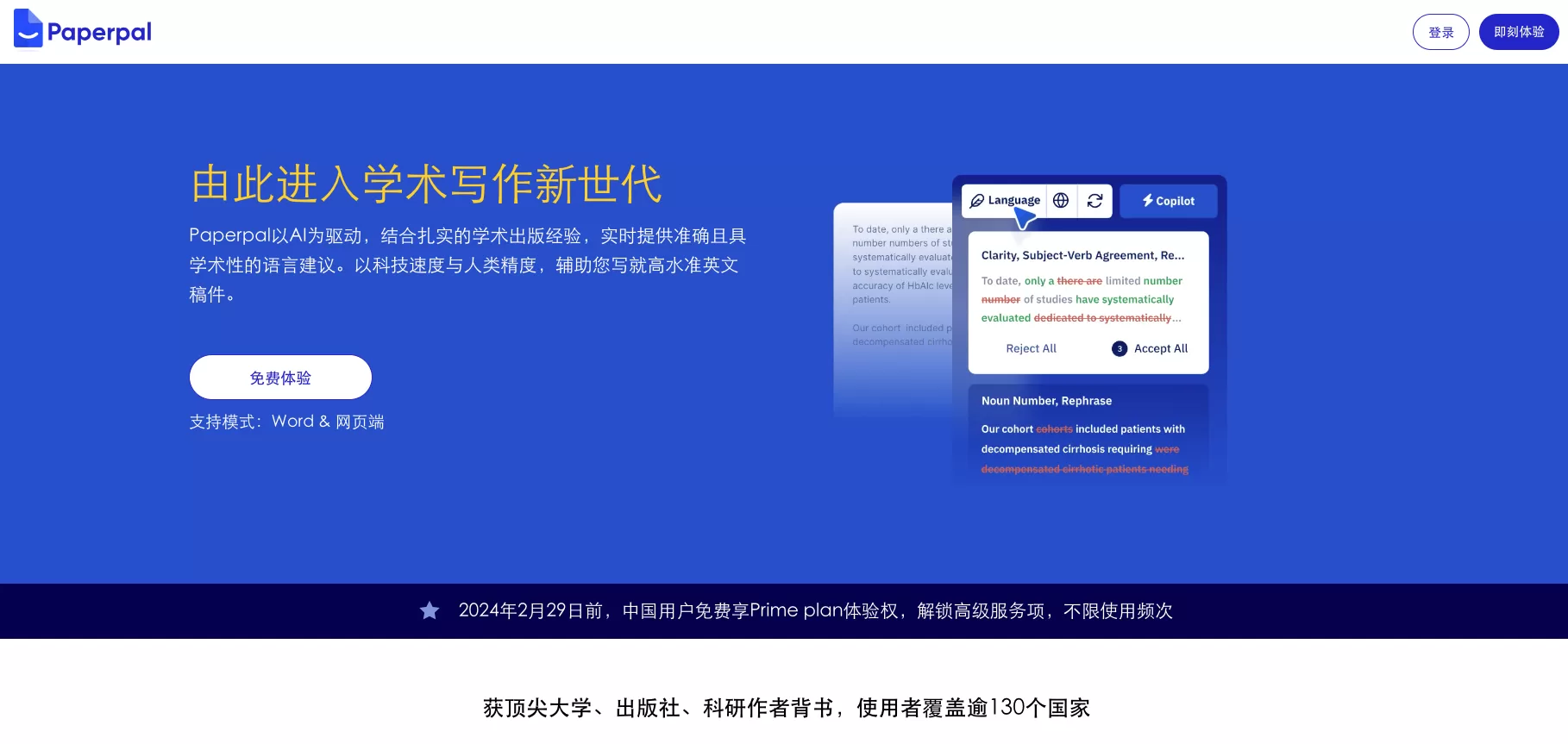
Task: Click the star icon in promo banner
Action: [x=430, y=611]
